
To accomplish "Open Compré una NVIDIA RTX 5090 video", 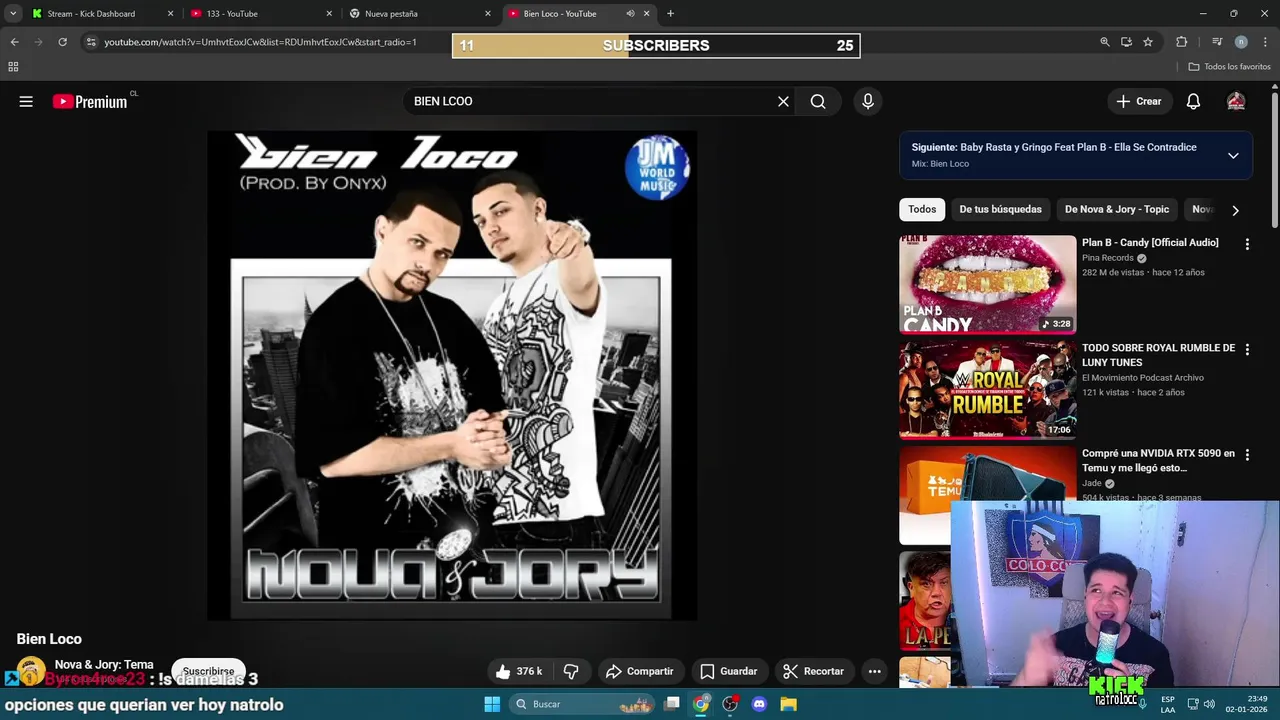I will point(1158,460).
